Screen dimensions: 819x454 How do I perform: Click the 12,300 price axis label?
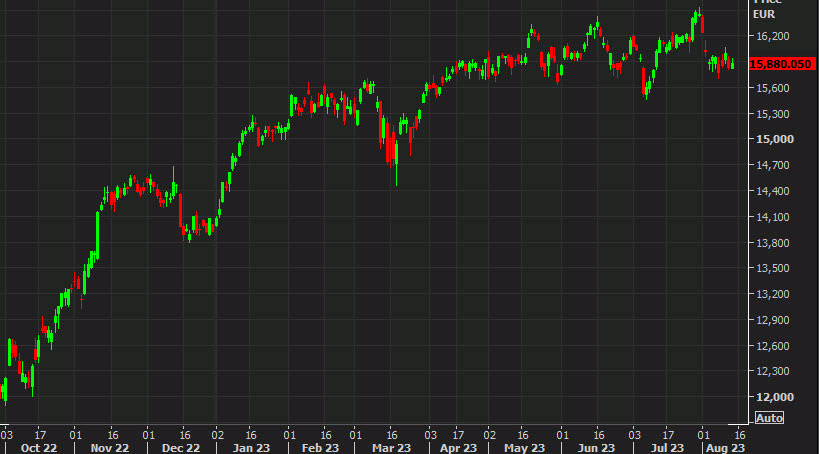click(773, 371)
